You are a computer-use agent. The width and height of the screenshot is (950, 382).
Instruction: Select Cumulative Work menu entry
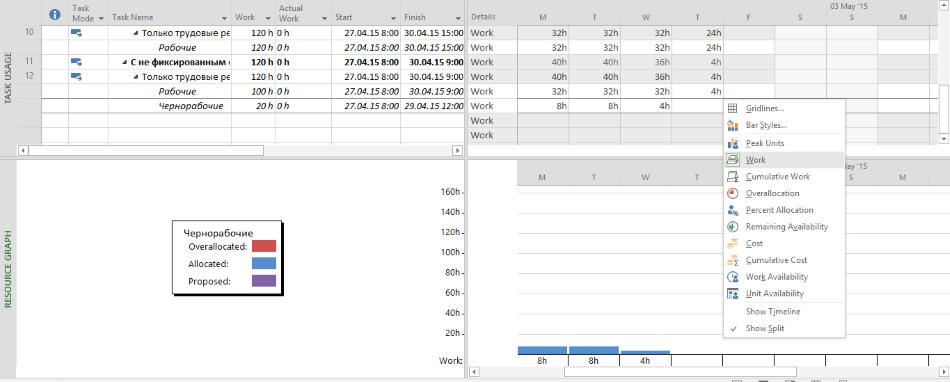(x=783, y=177)
